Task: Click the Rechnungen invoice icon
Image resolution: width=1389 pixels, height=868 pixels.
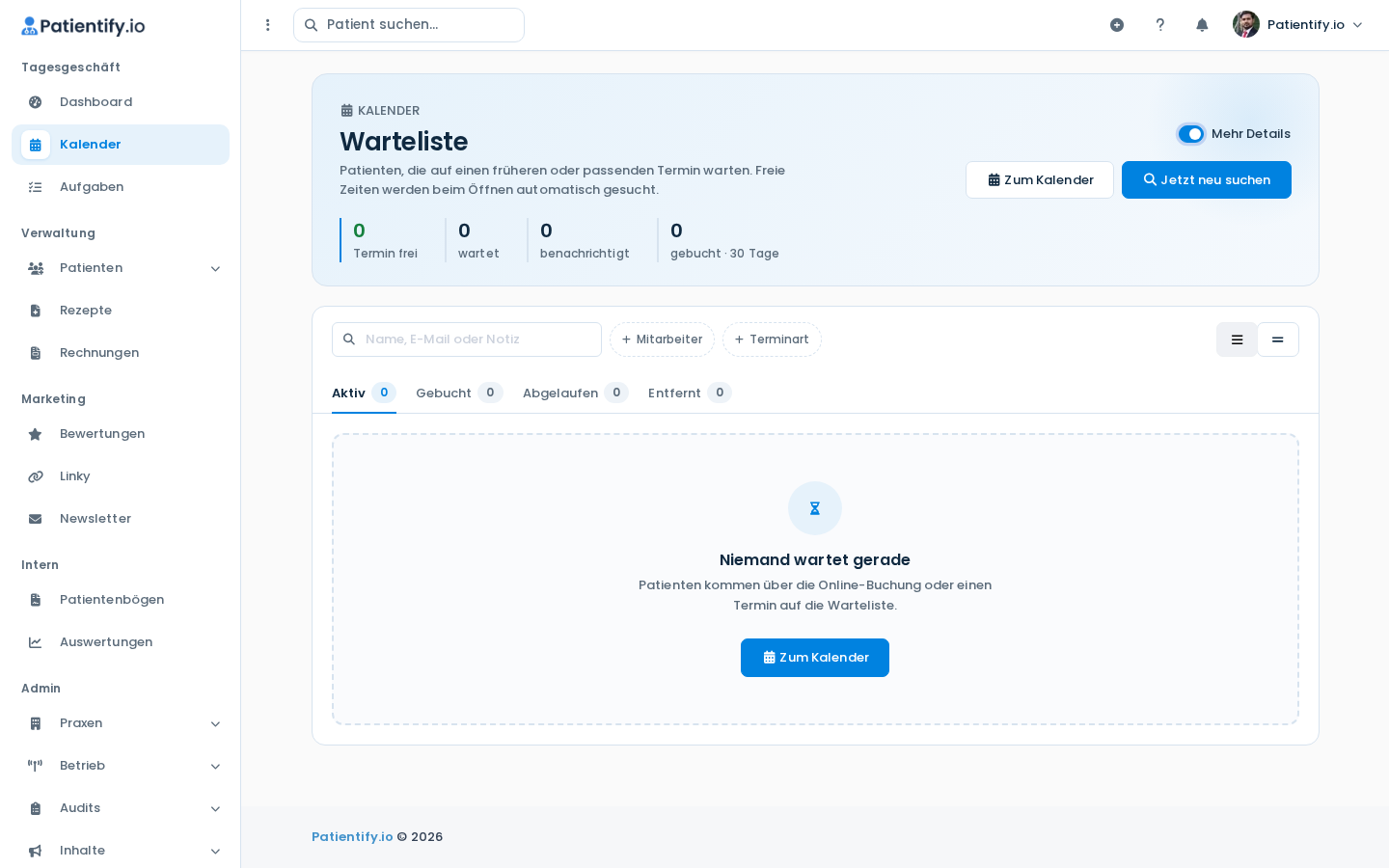Action: click(x=36, y=353)
